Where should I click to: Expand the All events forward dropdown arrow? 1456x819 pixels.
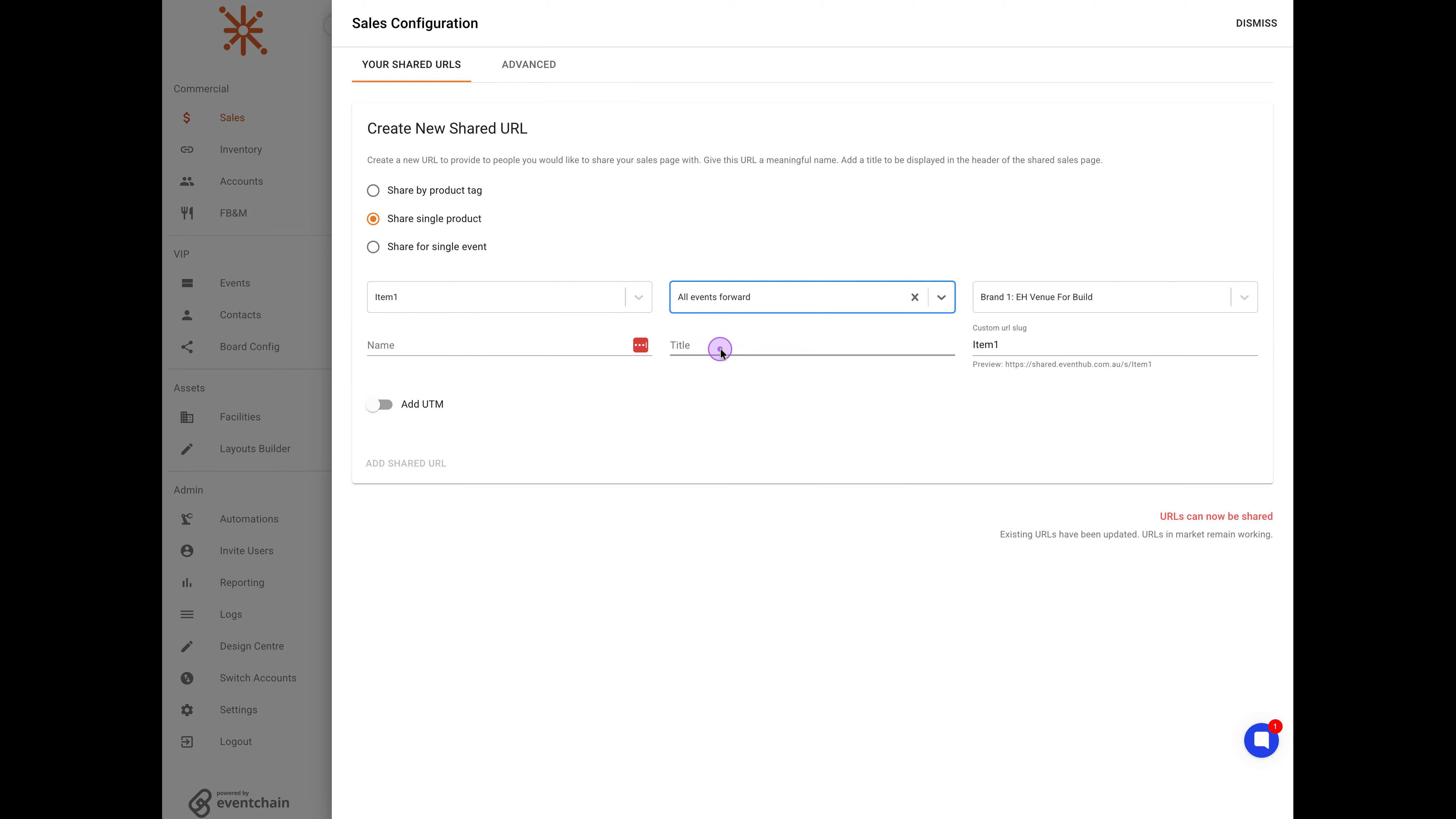(x=941, y=297)
